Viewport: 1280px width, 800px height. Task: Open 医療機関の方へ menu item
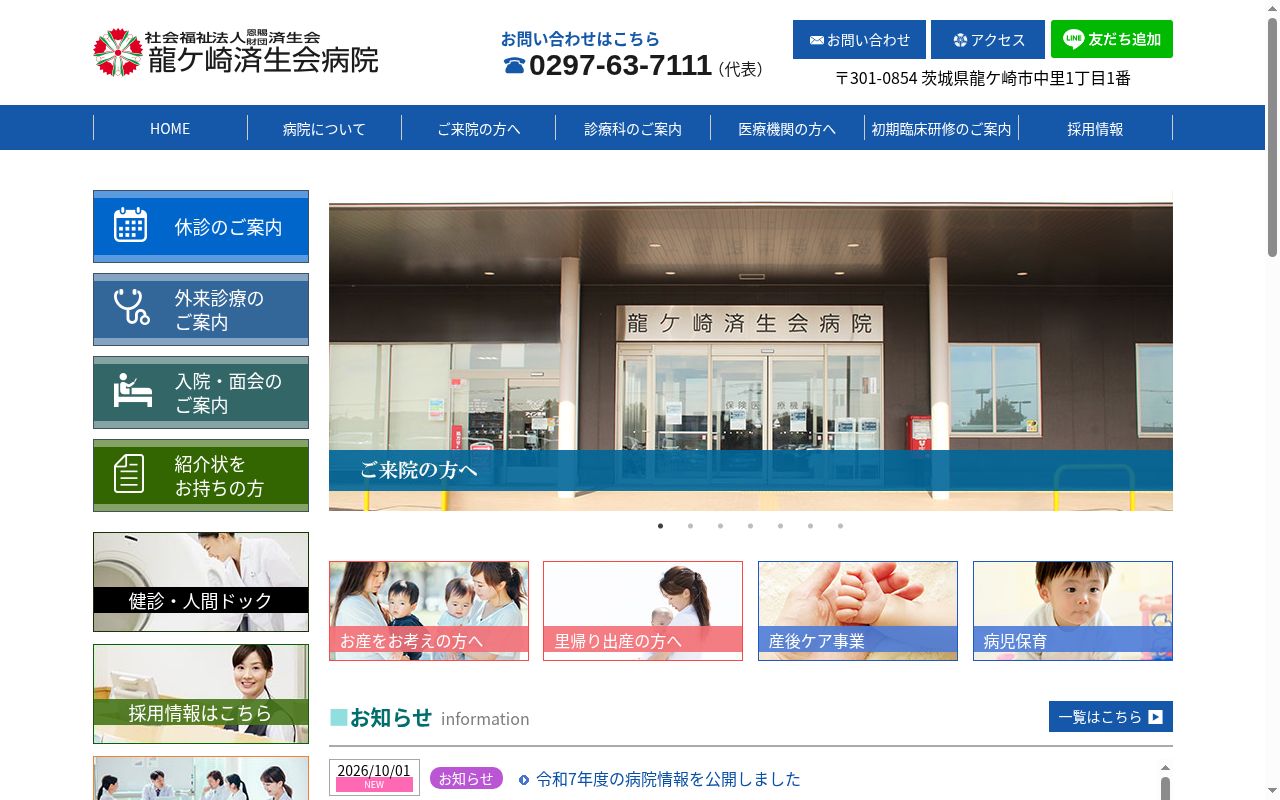[x=787, y=128]
